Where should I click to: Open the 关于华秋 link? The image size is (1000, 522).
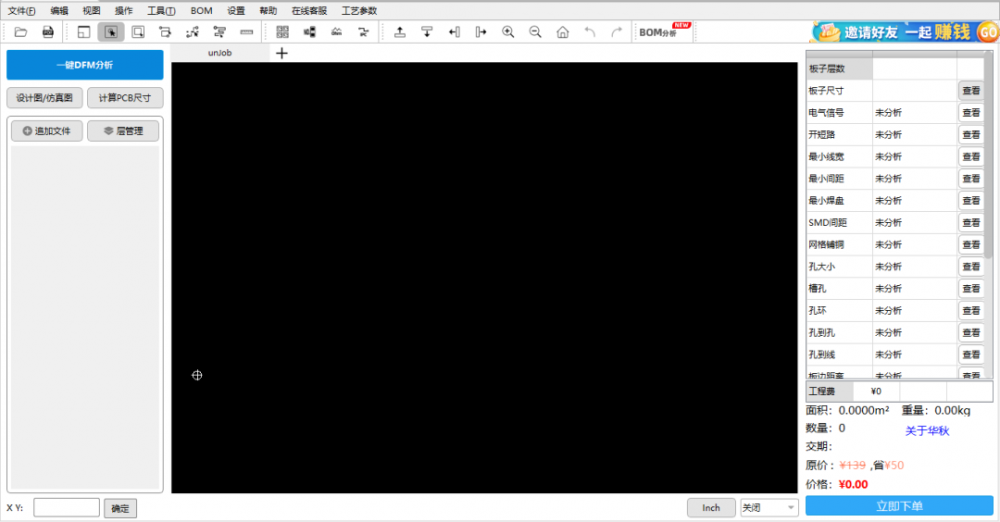tap(927, 431)
